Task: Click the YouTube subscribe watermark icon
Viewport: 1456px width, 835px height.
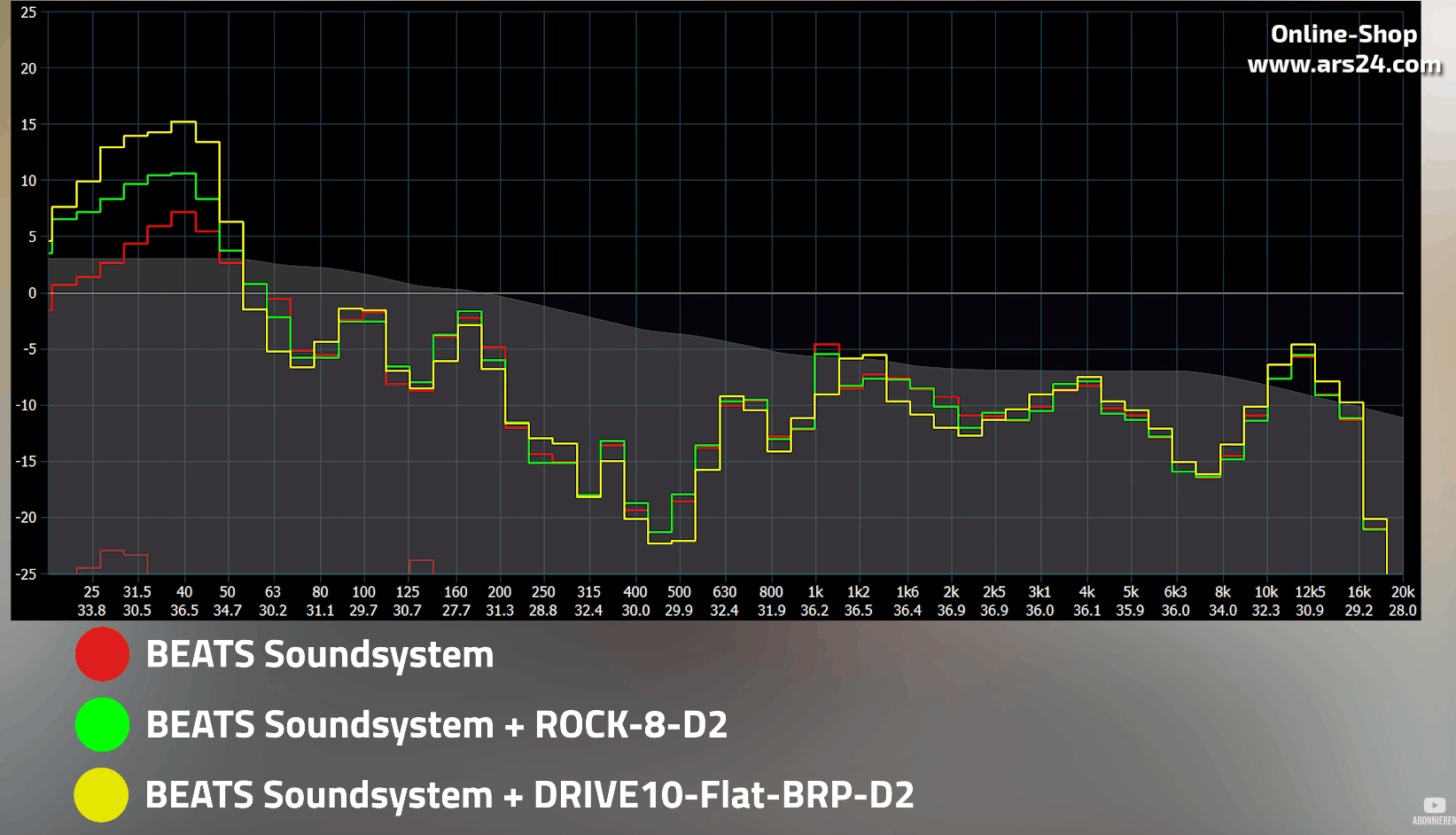Action: [x=1435, y=805]
